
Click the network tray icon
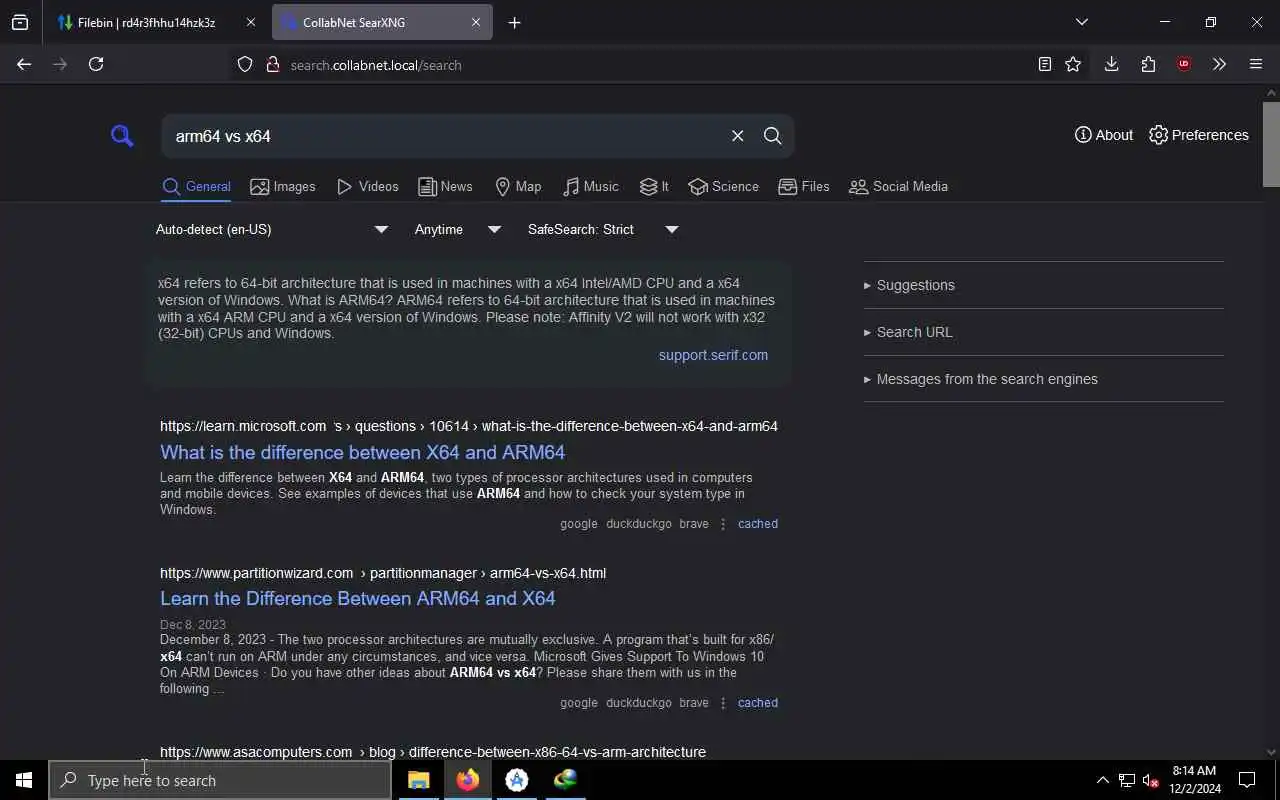(x=1126, y=780)
